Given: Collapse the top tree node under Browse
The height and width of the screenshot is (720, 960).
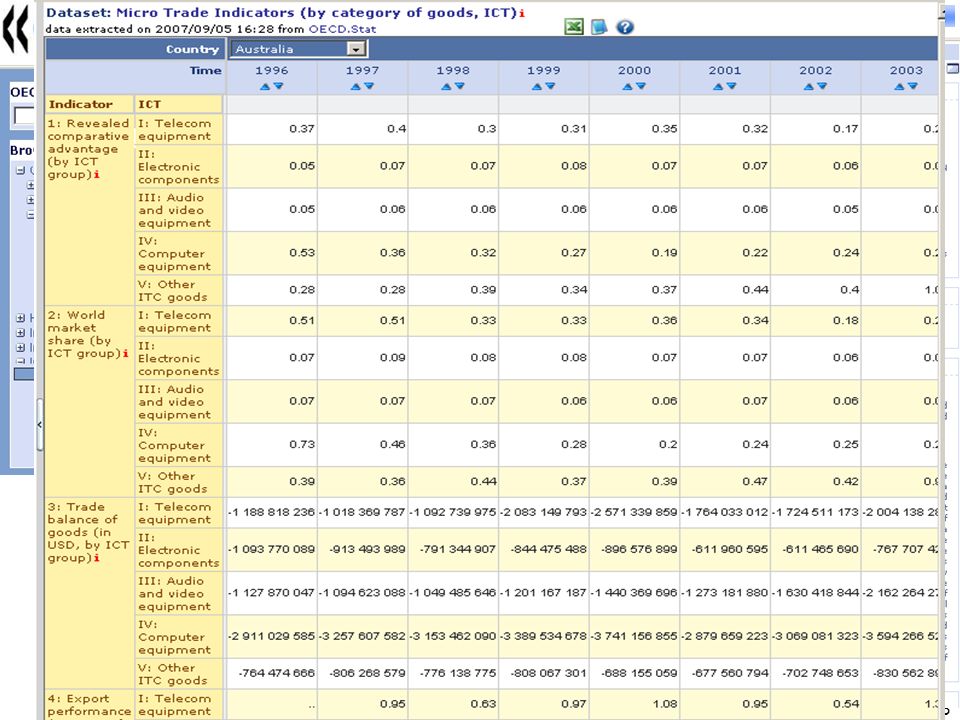Looking at the screenshot, I should tap(20, 170).
